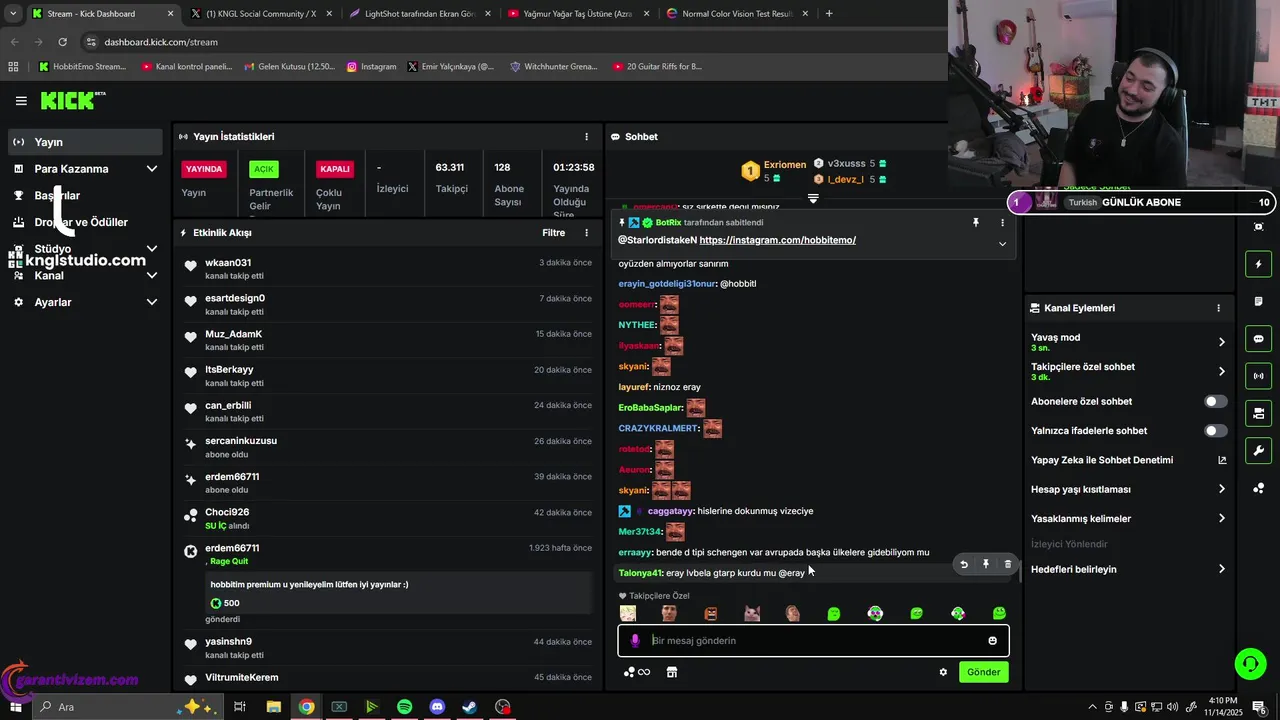Expand the chat leaderboard arrow
The height and width of the screenshot is (720, 1280).
click(813, 199)
